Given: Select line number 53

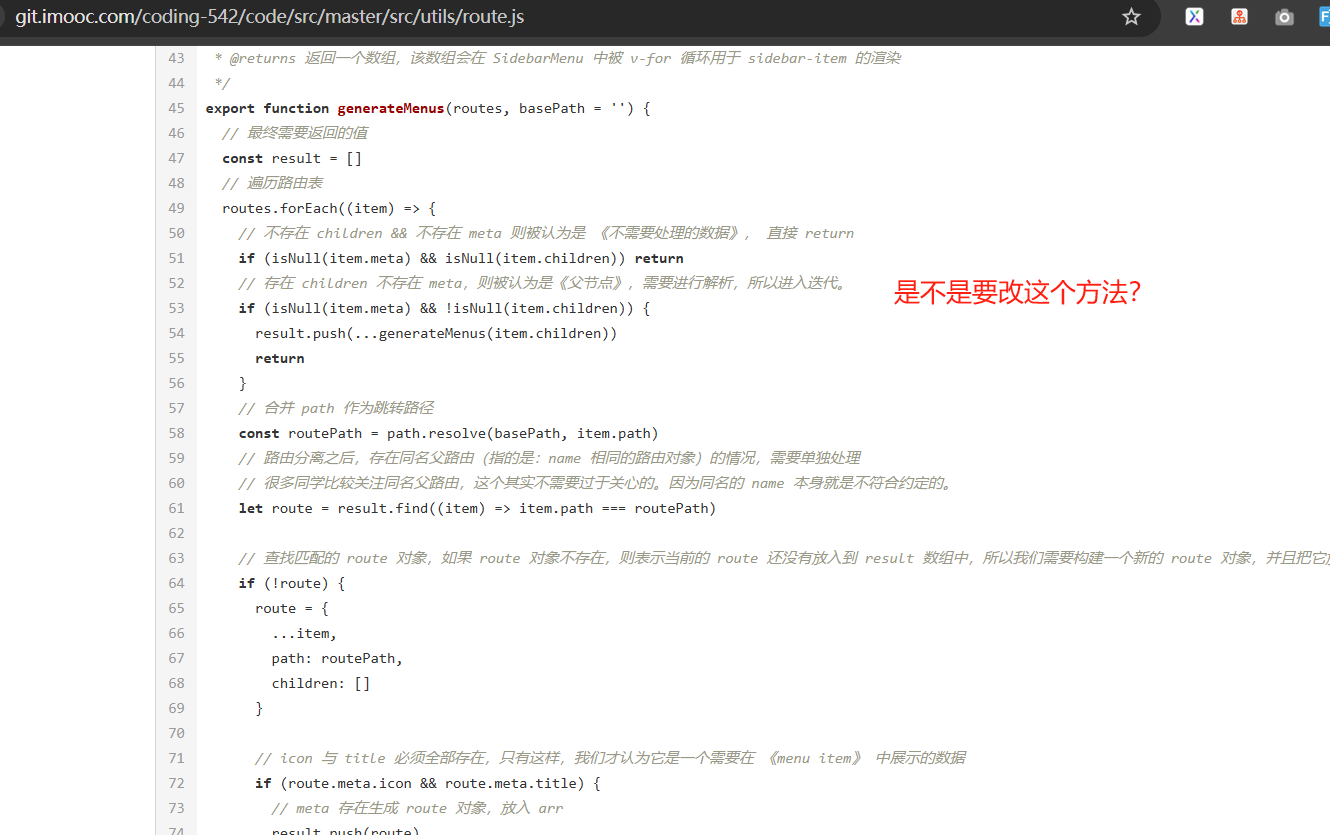Looking at the screenshot, I should pos(176,308).
